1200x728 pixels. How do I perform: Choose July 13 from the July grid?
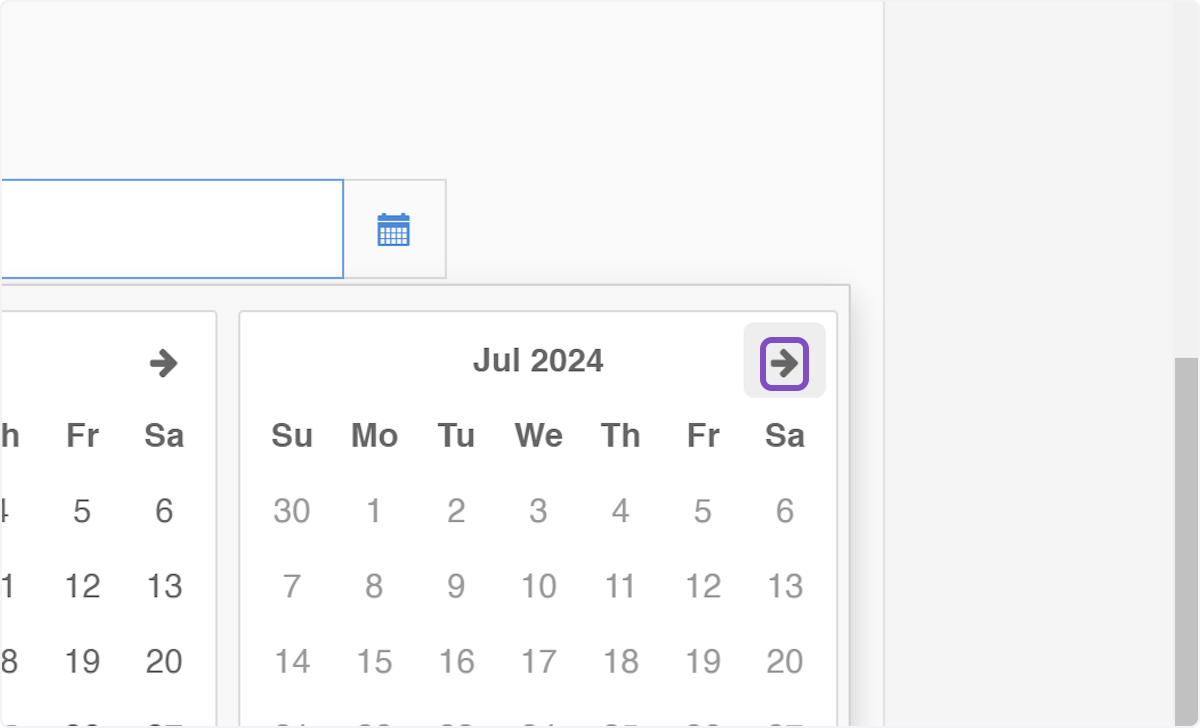click(786, 586)
